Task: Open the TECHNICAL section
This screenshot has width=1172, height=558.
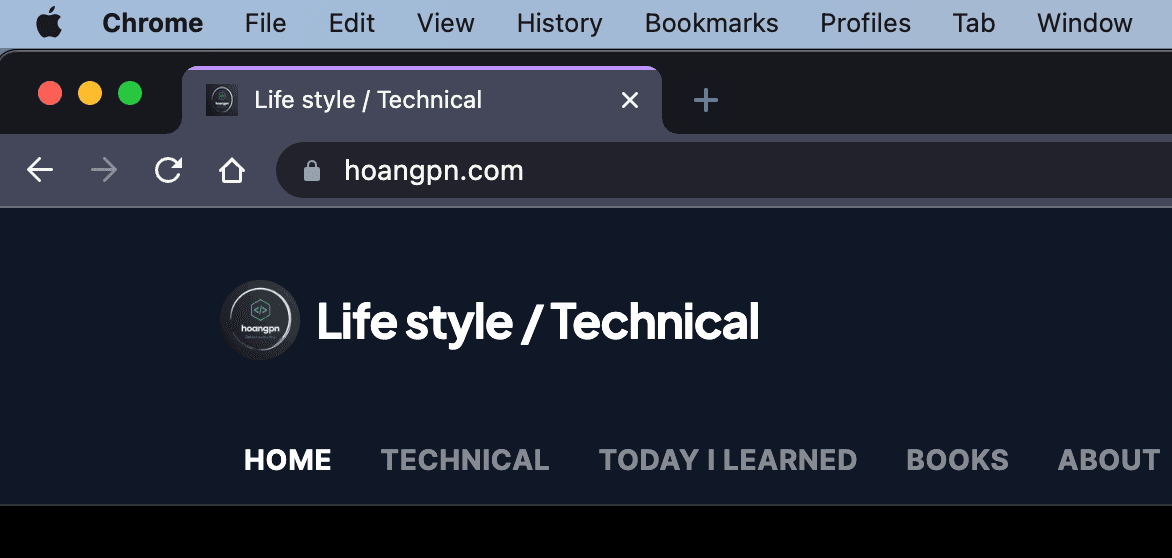Action: click(x=465, y=460)
